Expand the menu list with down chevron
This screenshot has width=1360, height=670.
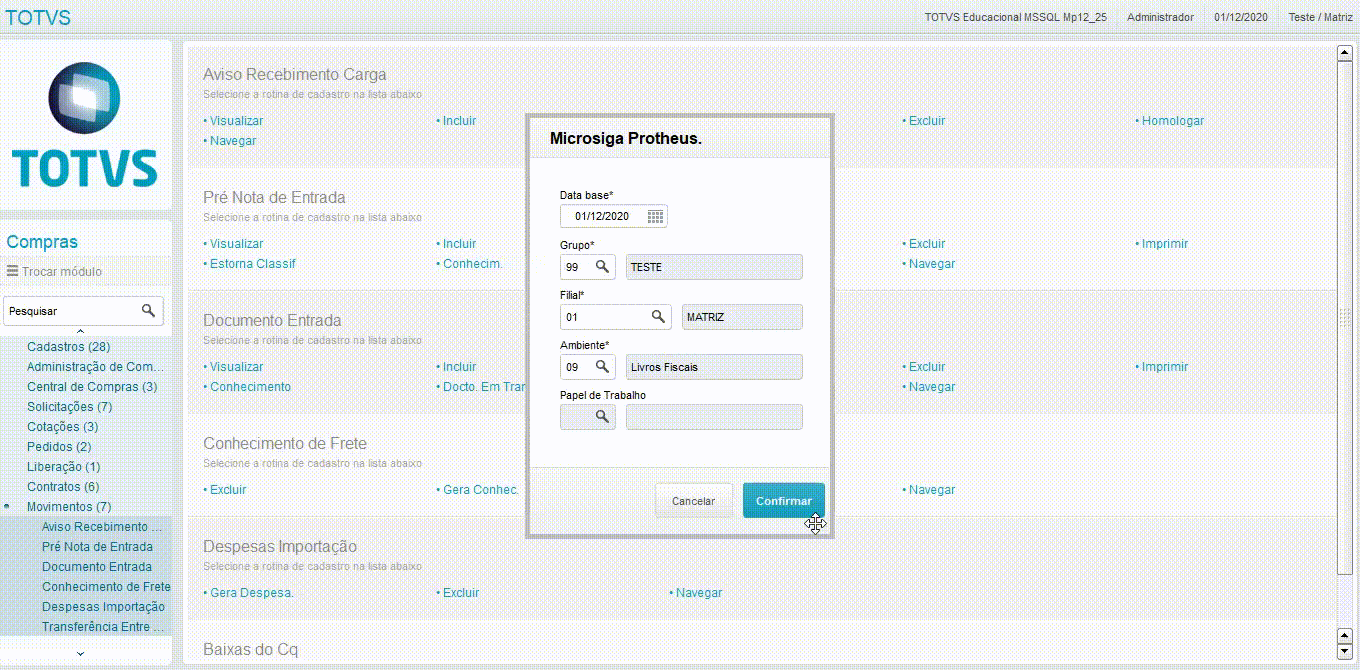tap(81, 653)
